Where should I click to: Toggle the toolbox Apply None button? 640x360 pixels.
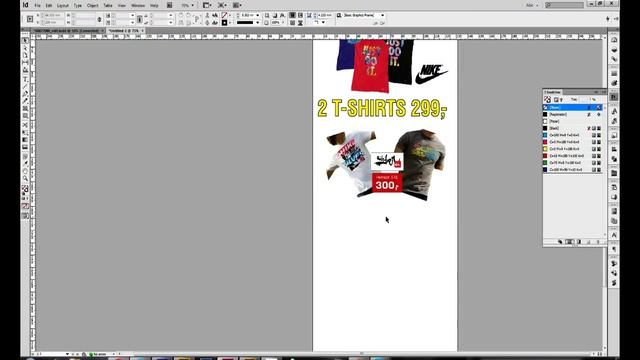(x=25, y=206)
